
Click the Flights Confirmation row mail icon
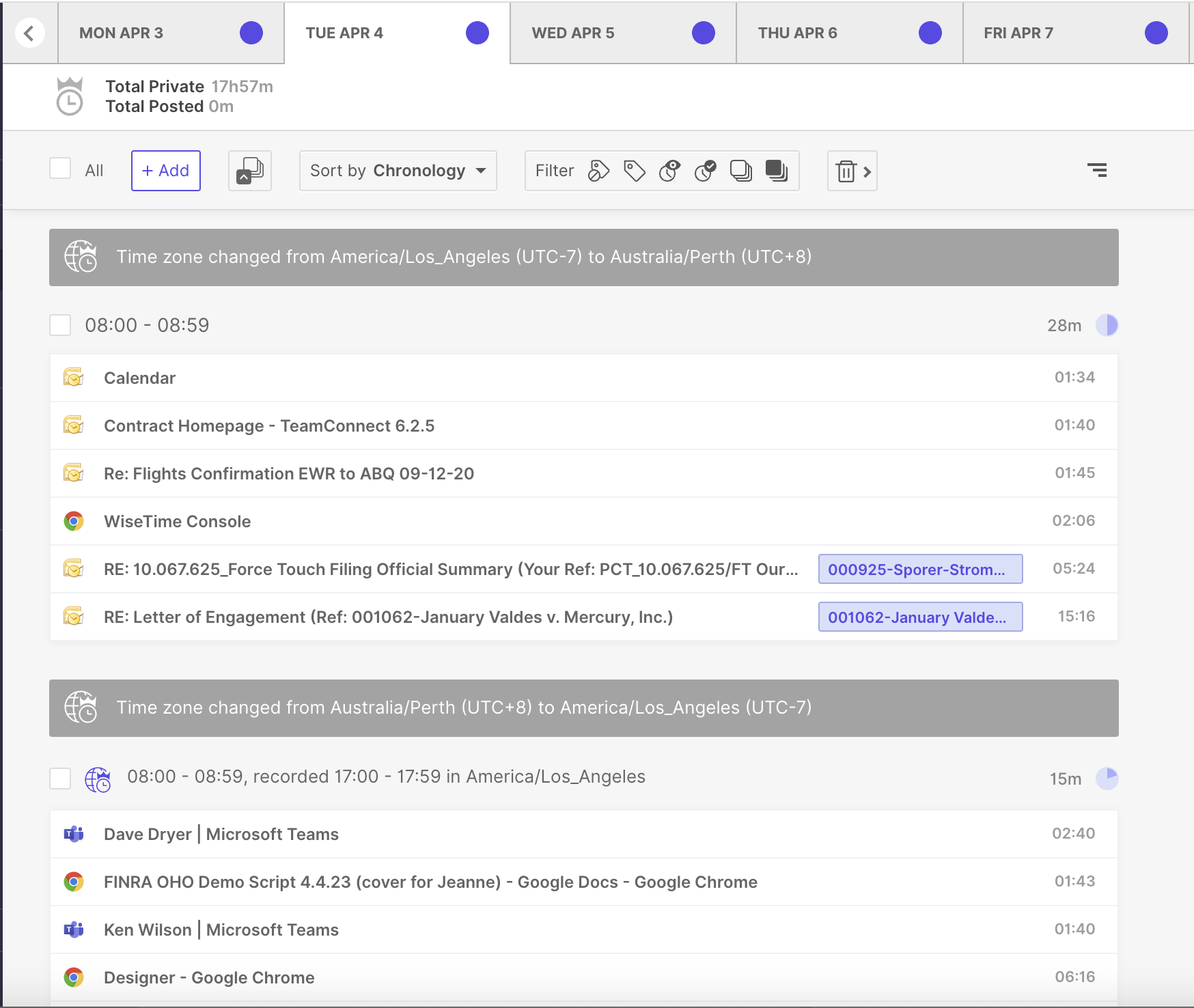[74, 473]
